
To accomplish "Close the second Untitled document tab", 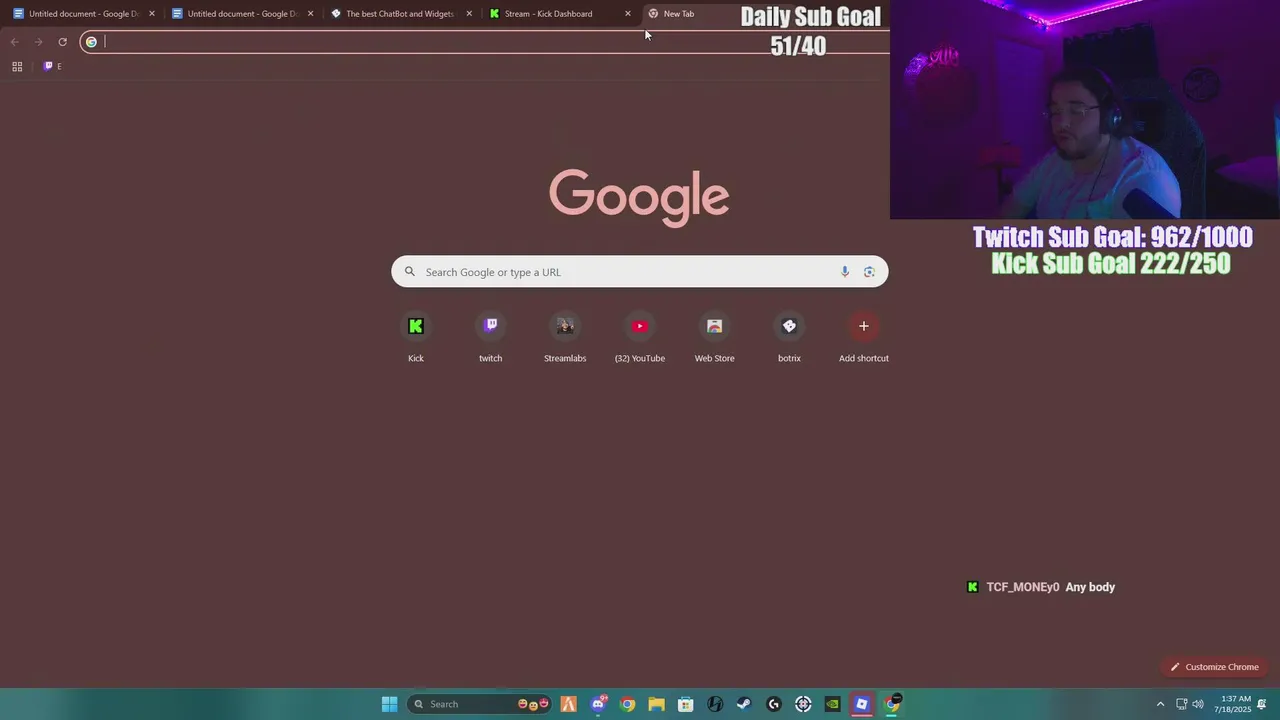I will pos(310,14).
